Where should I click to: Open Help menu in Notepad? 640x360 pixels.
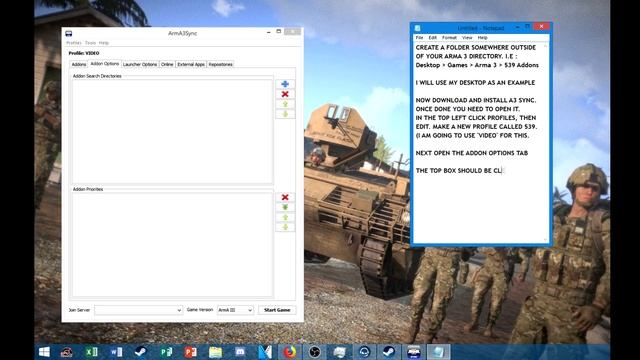tap(482, 38)
